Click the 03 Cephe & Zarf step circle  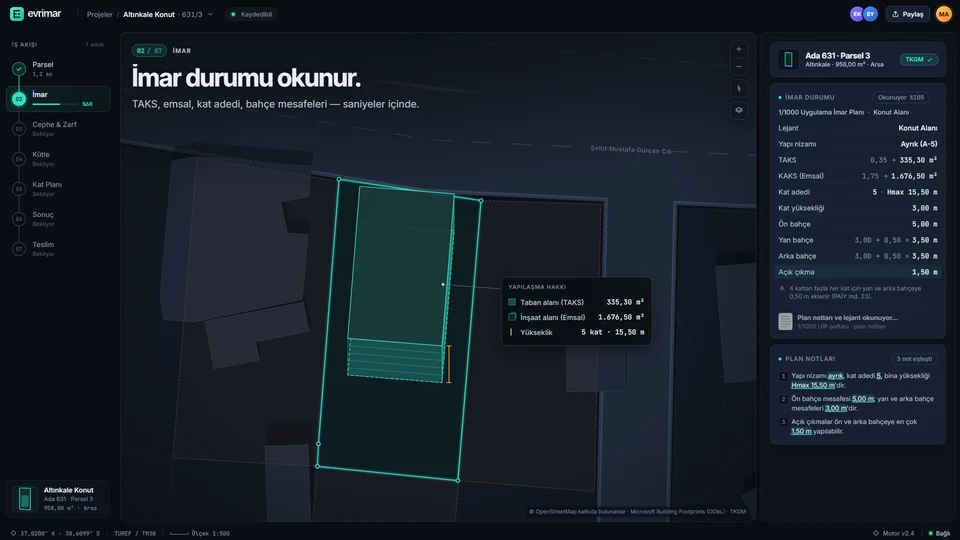[x=19, y=129]
